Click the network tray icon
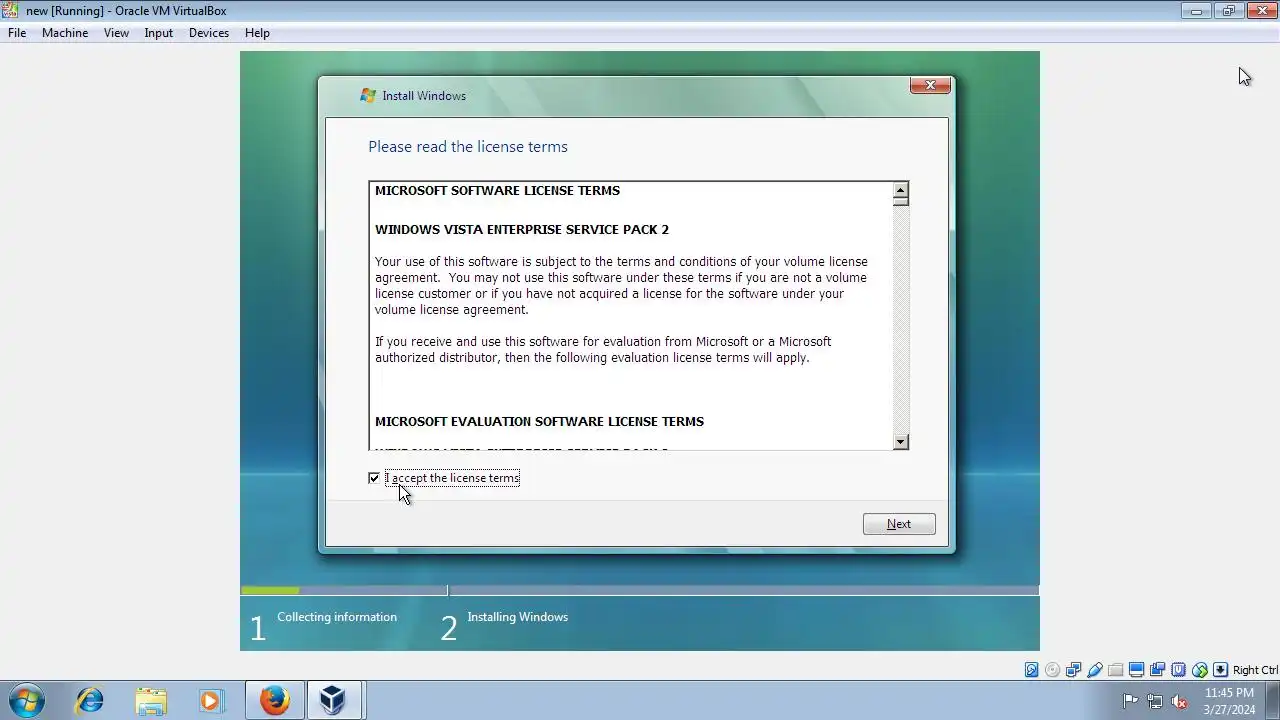Viewport: 1280px width, 720px height. click(x=1155, y=701)
